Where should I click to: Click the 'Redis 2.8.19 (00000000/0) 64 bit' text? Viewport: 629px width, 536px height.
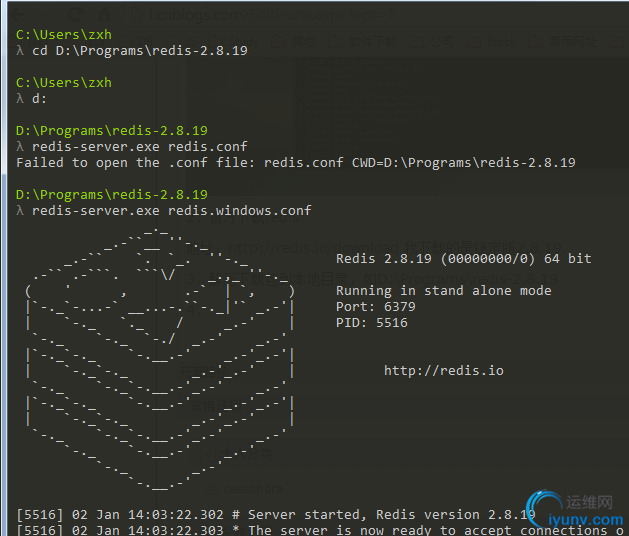tap(463, 259)
